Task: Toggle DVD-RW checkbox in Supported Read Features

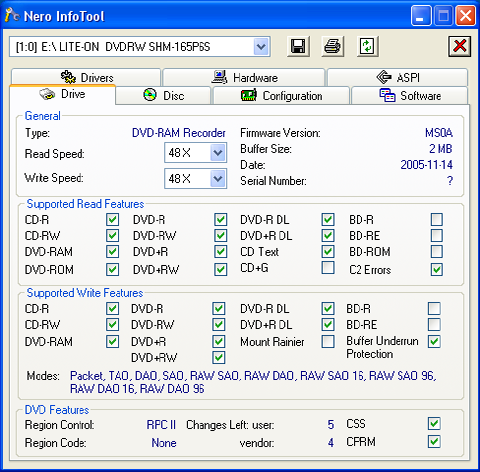Action: coord(220,236)
